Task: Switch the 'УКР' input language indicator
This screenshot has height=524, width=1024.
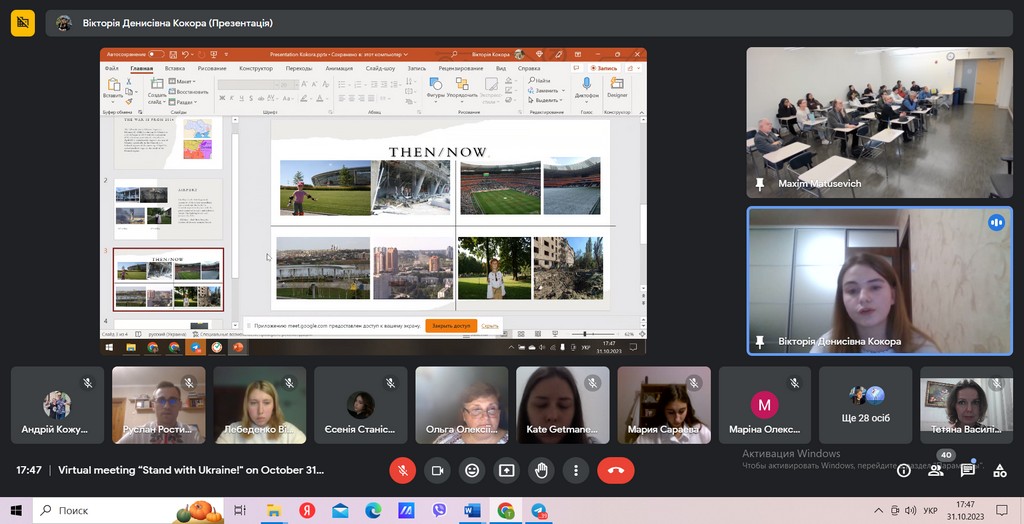Action: [931, 510]
